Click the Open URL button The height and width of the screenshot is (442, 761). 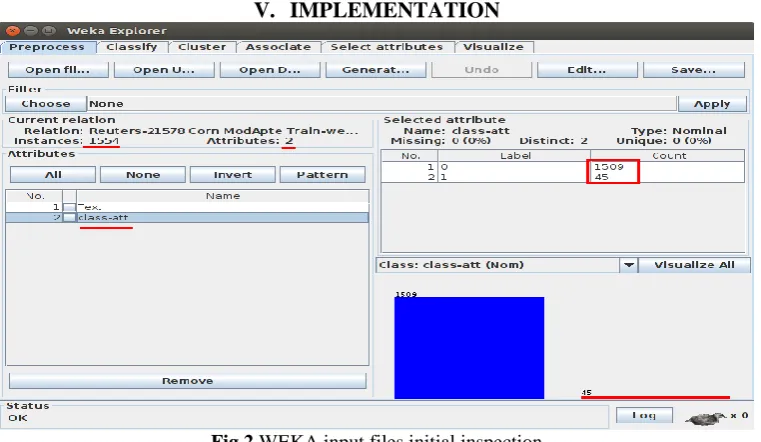tap(164, 70)
